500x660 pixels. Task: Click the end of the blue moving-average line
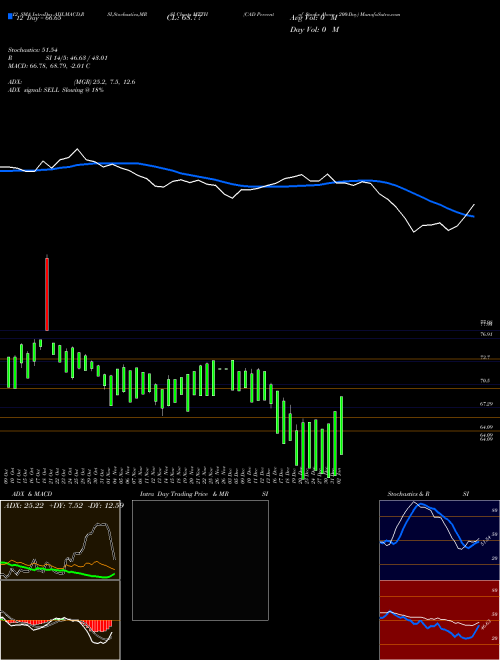473,216
